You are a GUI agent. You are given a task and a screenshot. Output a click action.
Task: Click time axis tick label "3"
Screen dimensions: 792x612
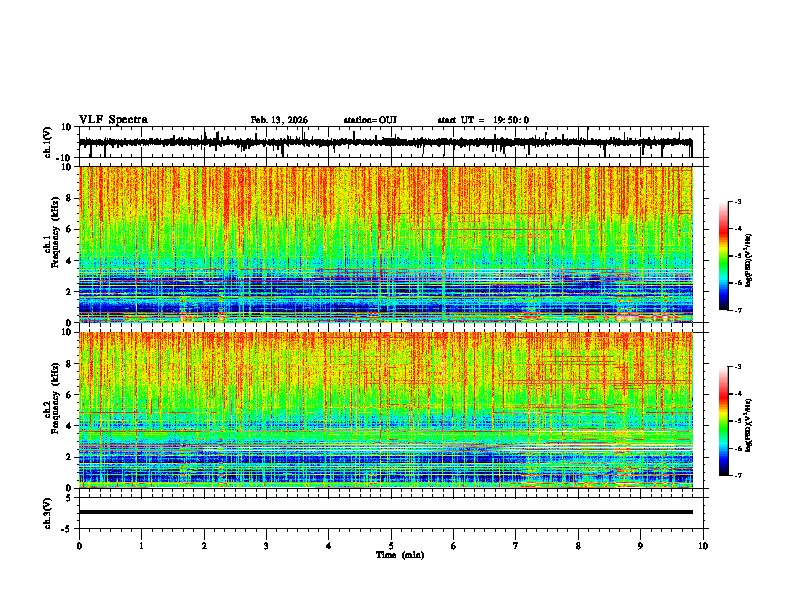click(x=266, y=546)
